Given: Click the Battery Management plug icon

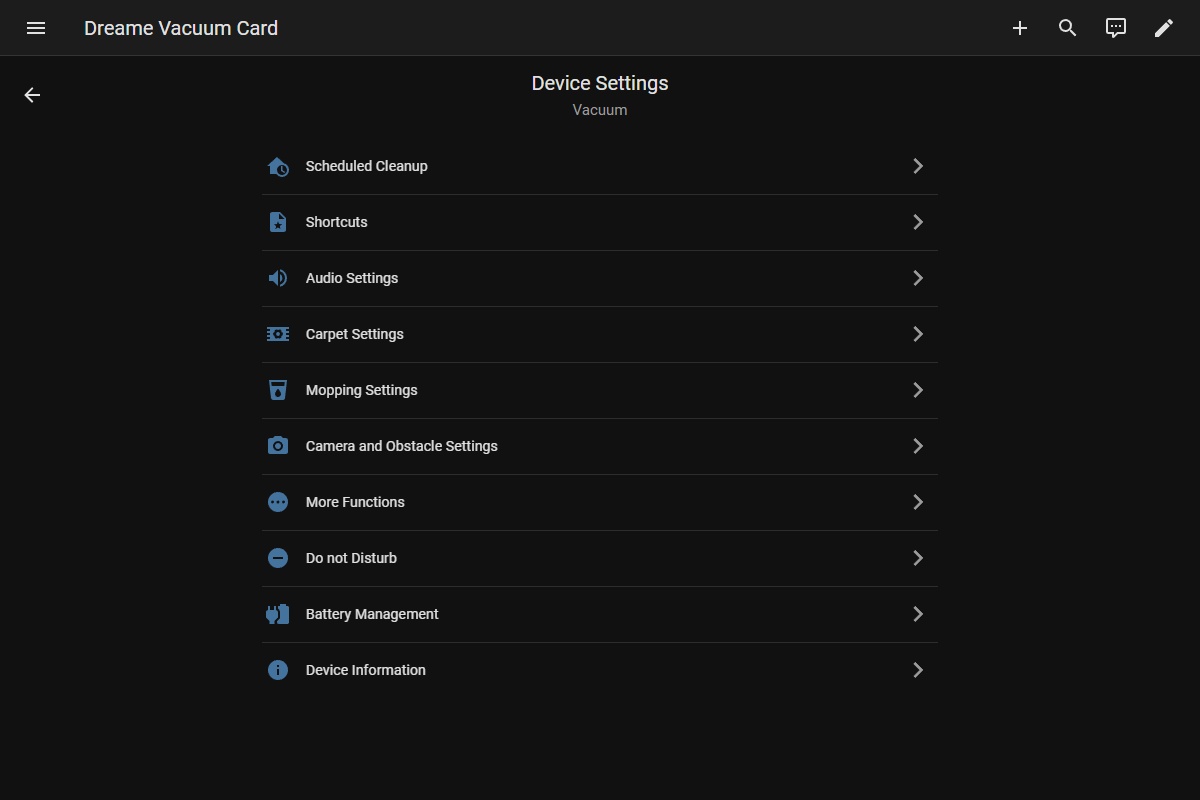Looking at the screenshot, I should pos(278,614).
